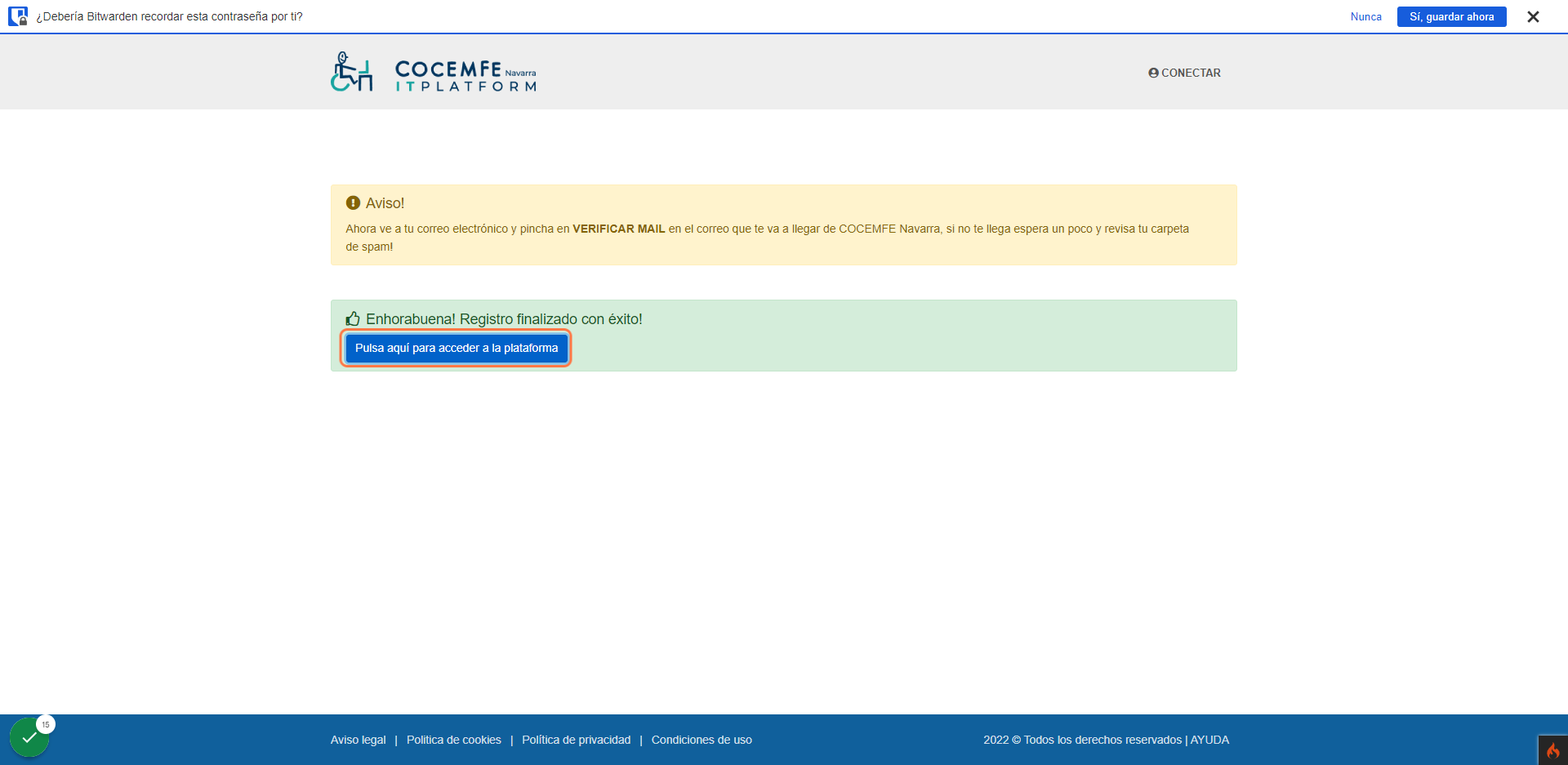Click the thumbs-up icon beside Enhorabuena
The image size is (1568, 765).
click(353, 318)
